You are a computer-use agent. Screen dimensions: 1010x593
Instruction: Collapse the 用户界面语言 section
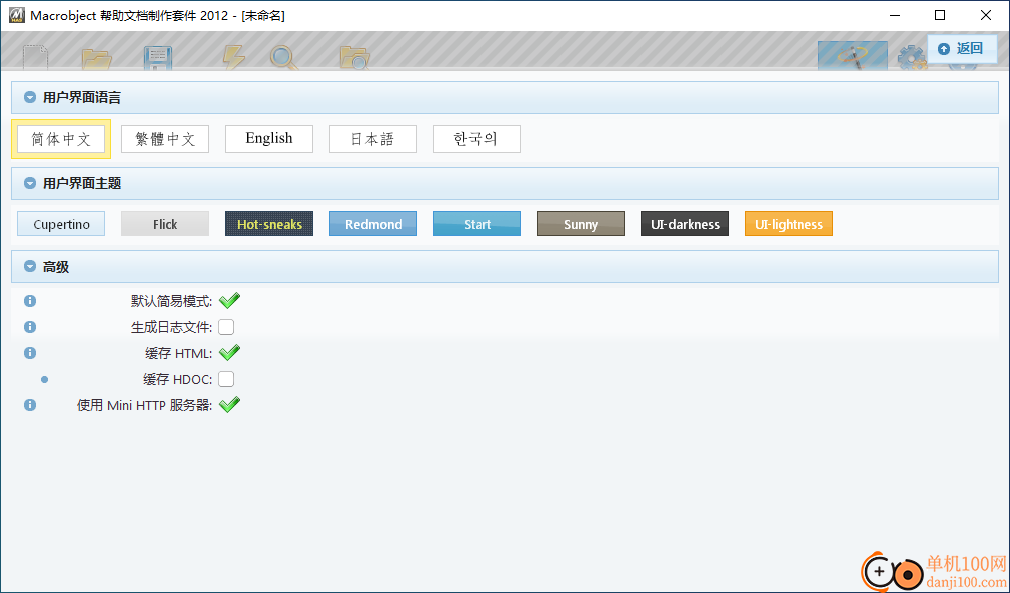[x=30, y=98]
